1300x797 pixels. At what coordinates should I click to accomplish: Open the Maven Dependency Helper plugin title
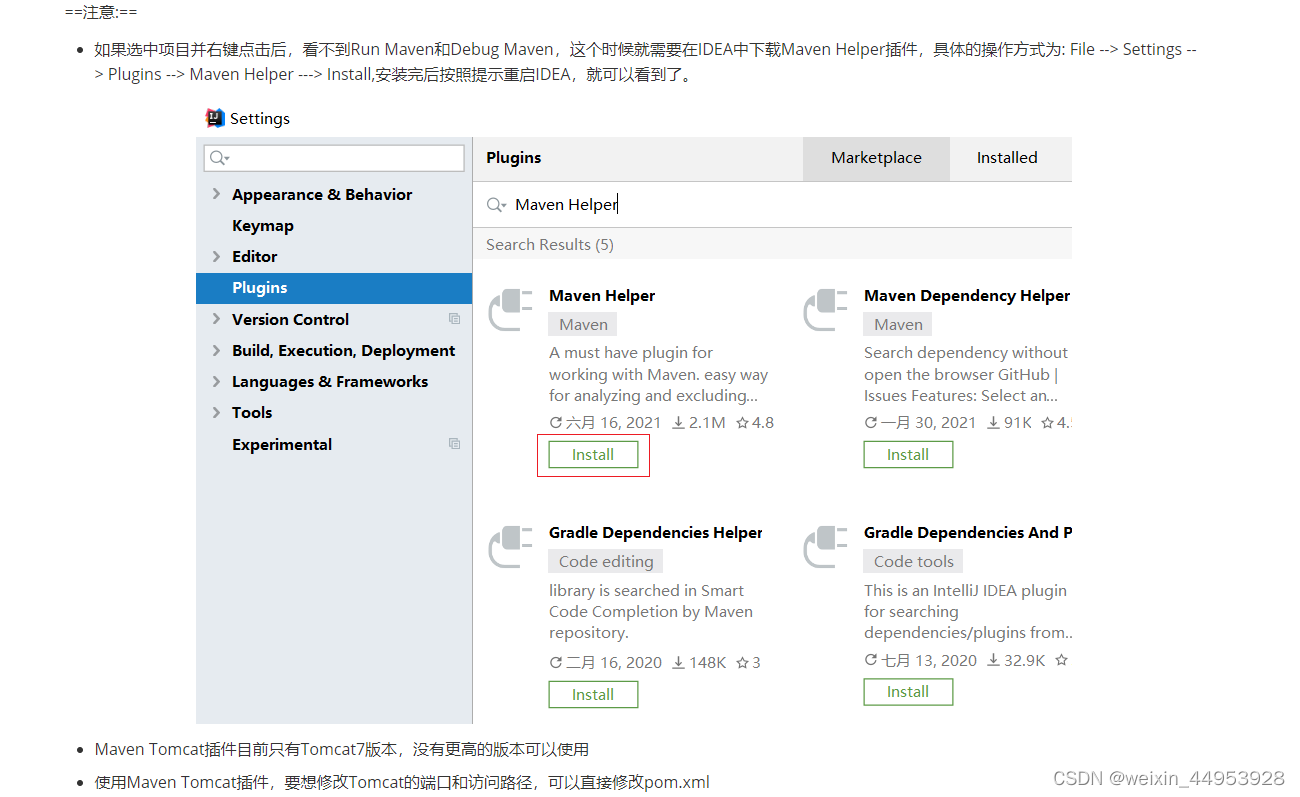click(x=967, y=296)
